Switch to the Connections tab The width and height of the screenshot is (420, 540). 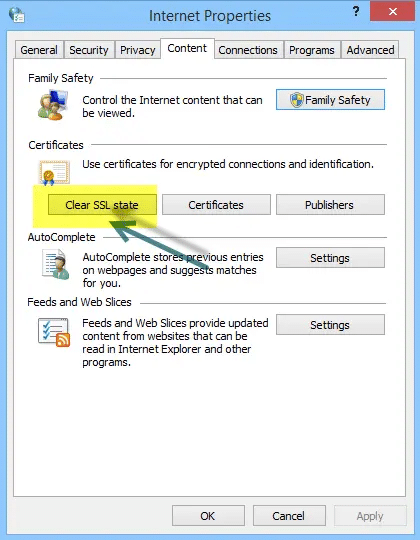click(248, 50)
